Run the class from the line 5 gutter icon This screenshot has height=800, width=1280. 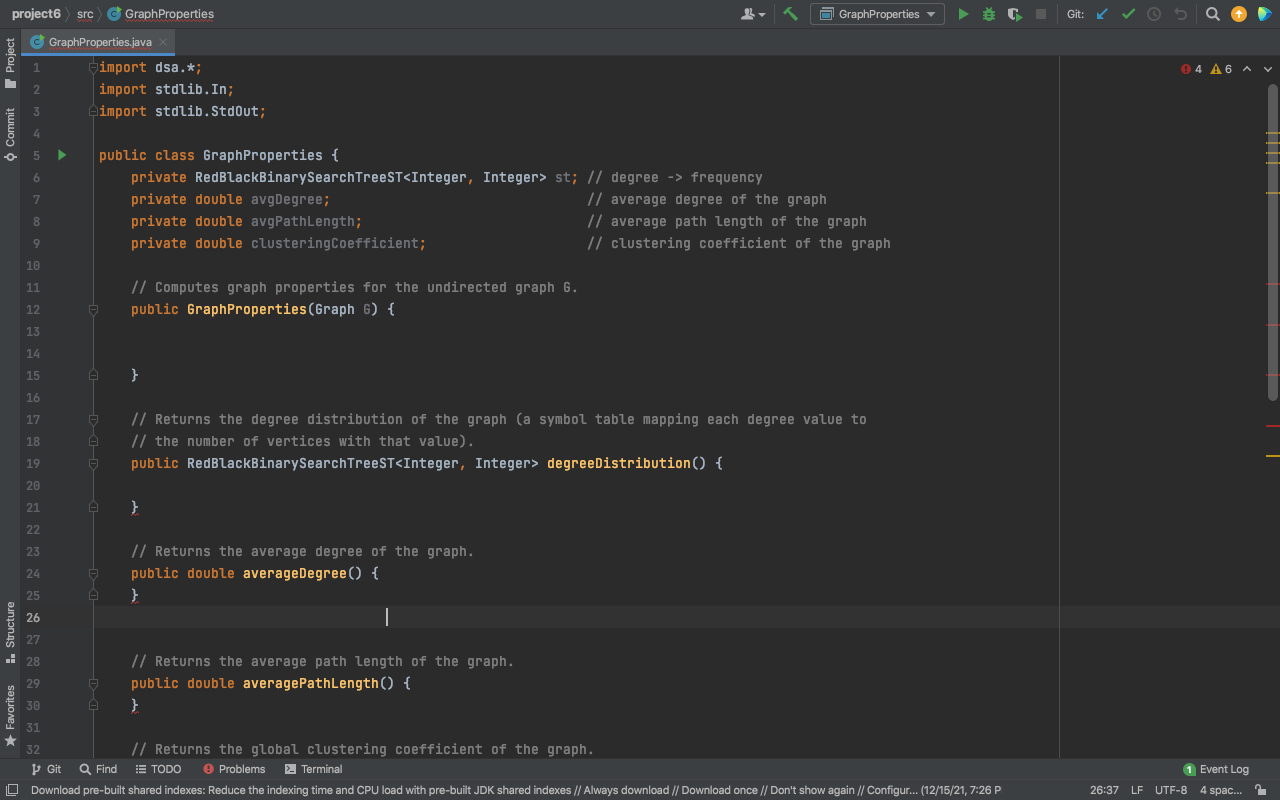coord(60,155)
